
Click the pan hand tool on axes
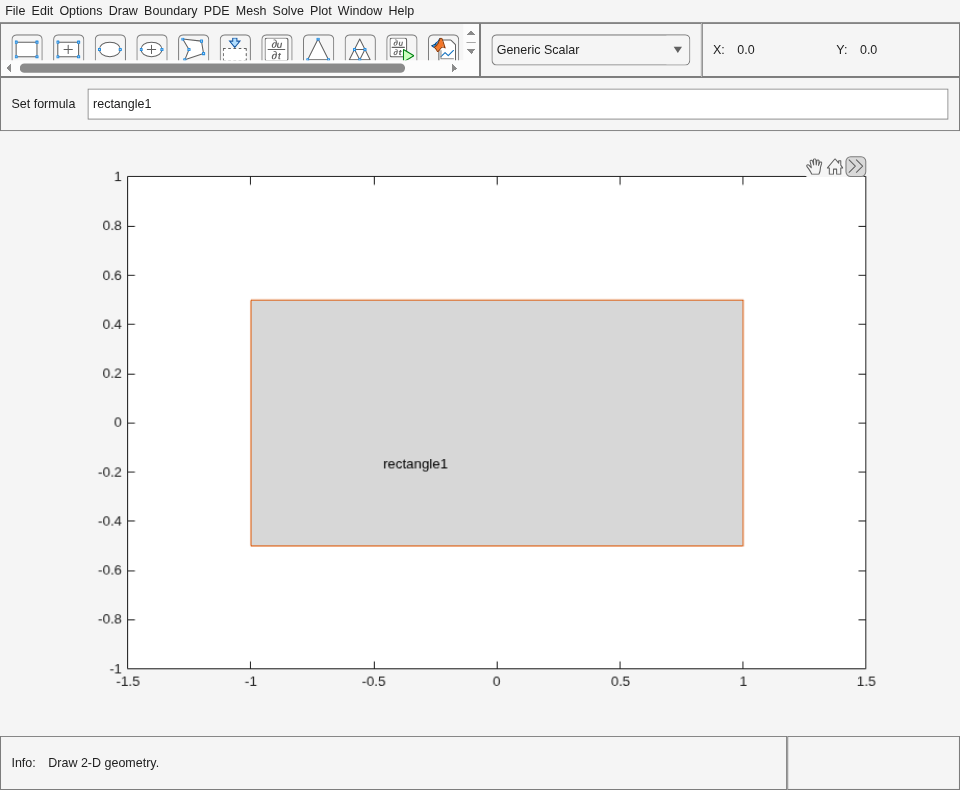[x=814, y=167]
